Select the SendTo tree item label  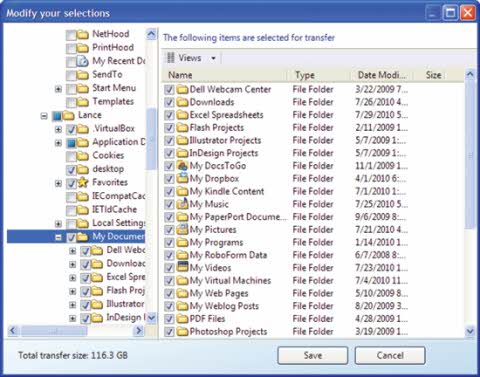point(107,74)
